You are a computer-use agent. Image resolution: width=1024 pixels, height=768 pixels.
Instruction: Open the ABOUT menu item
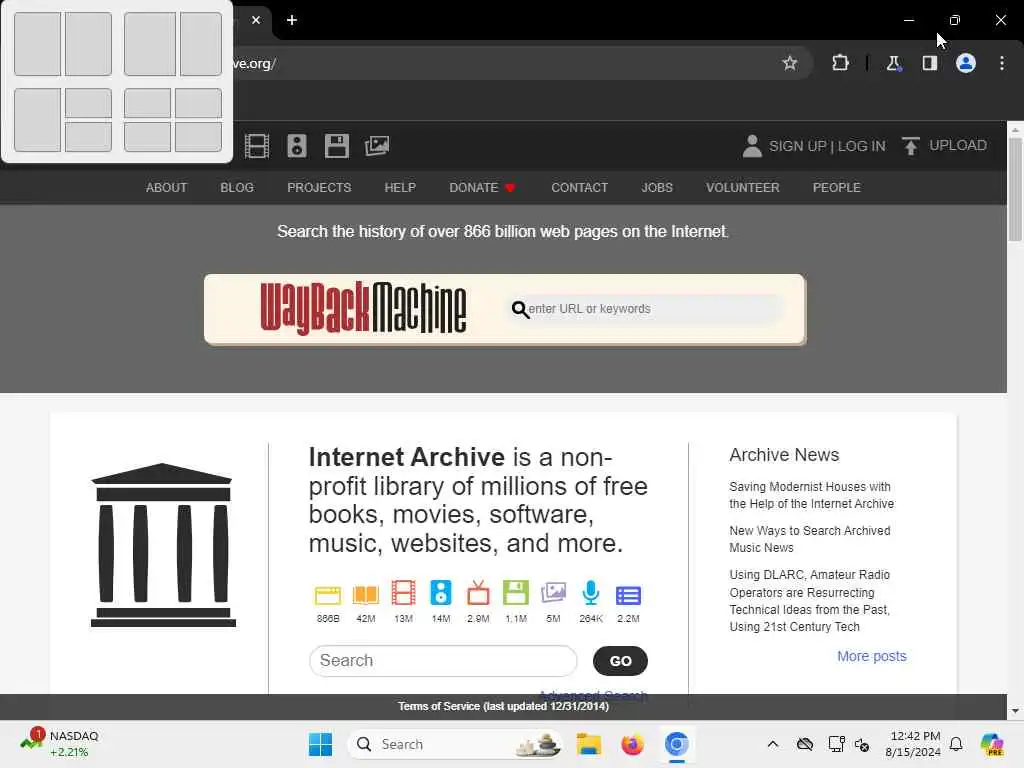167,187
